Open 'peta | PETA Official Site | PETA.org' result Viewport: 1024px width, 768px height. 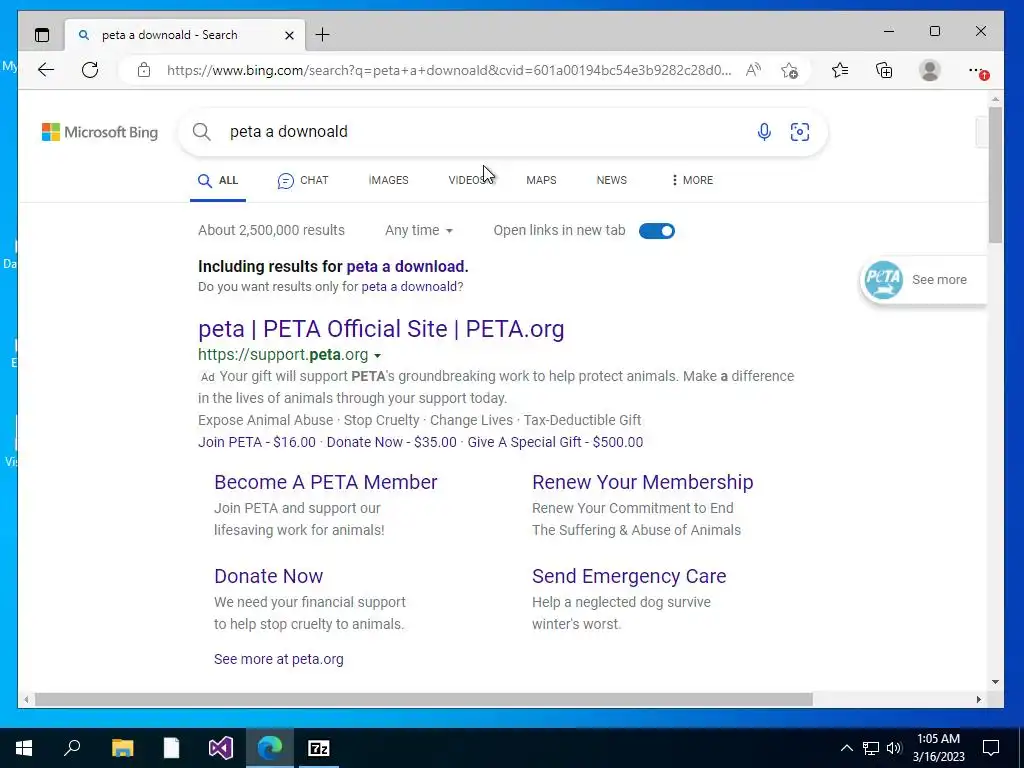point(381,328)
